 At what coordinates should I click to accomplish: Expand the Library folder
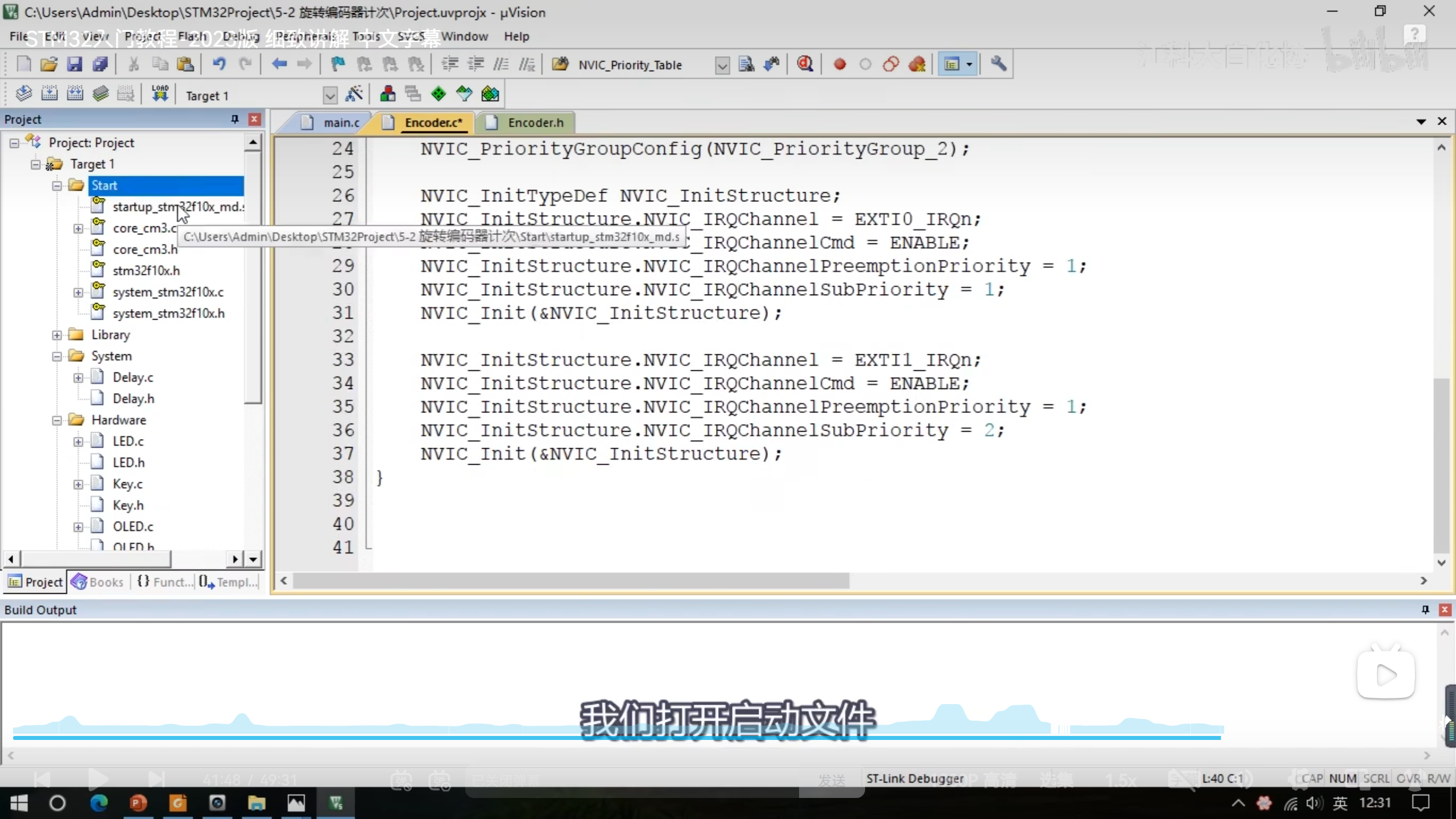[57, 335]
